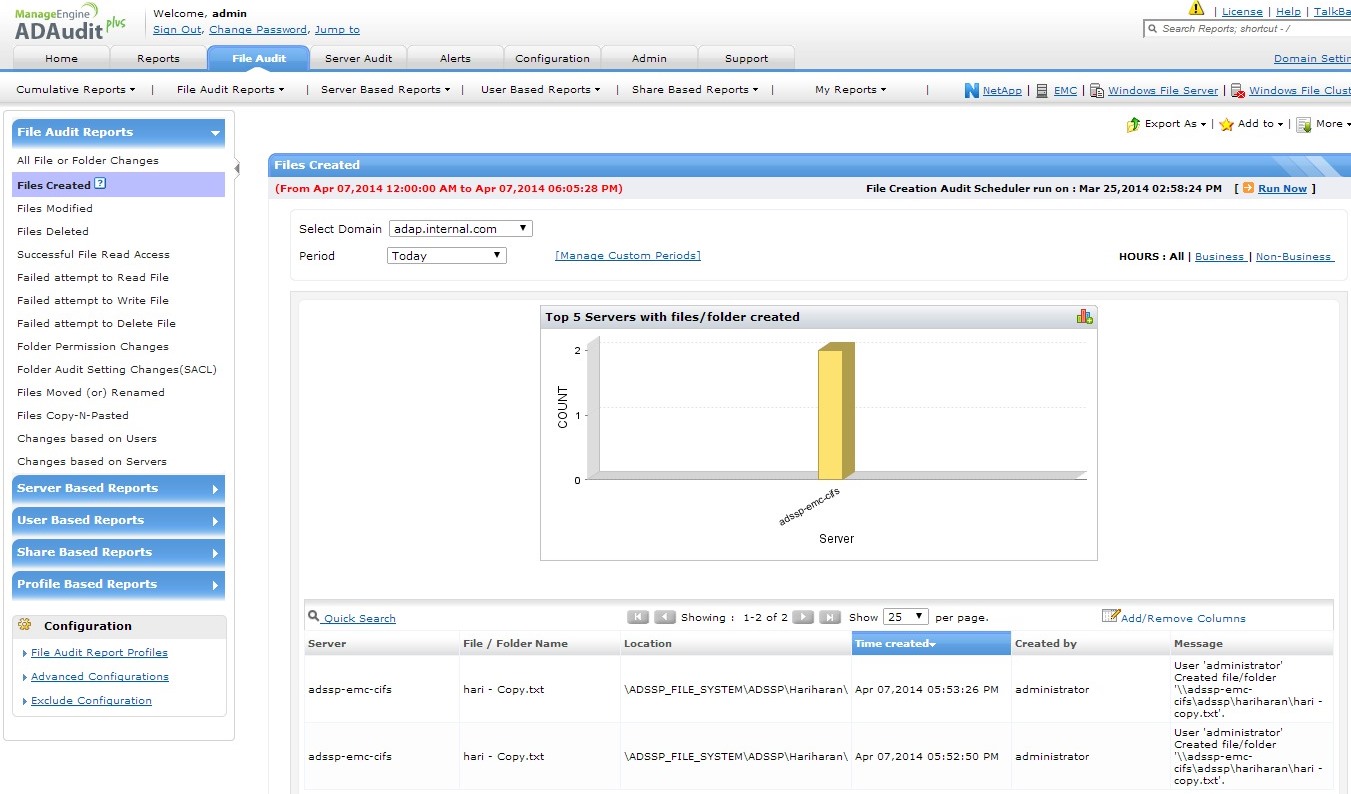Screen dimensions: 1351x794
Task: Filter hours by Business
Action: (1219, 257)
